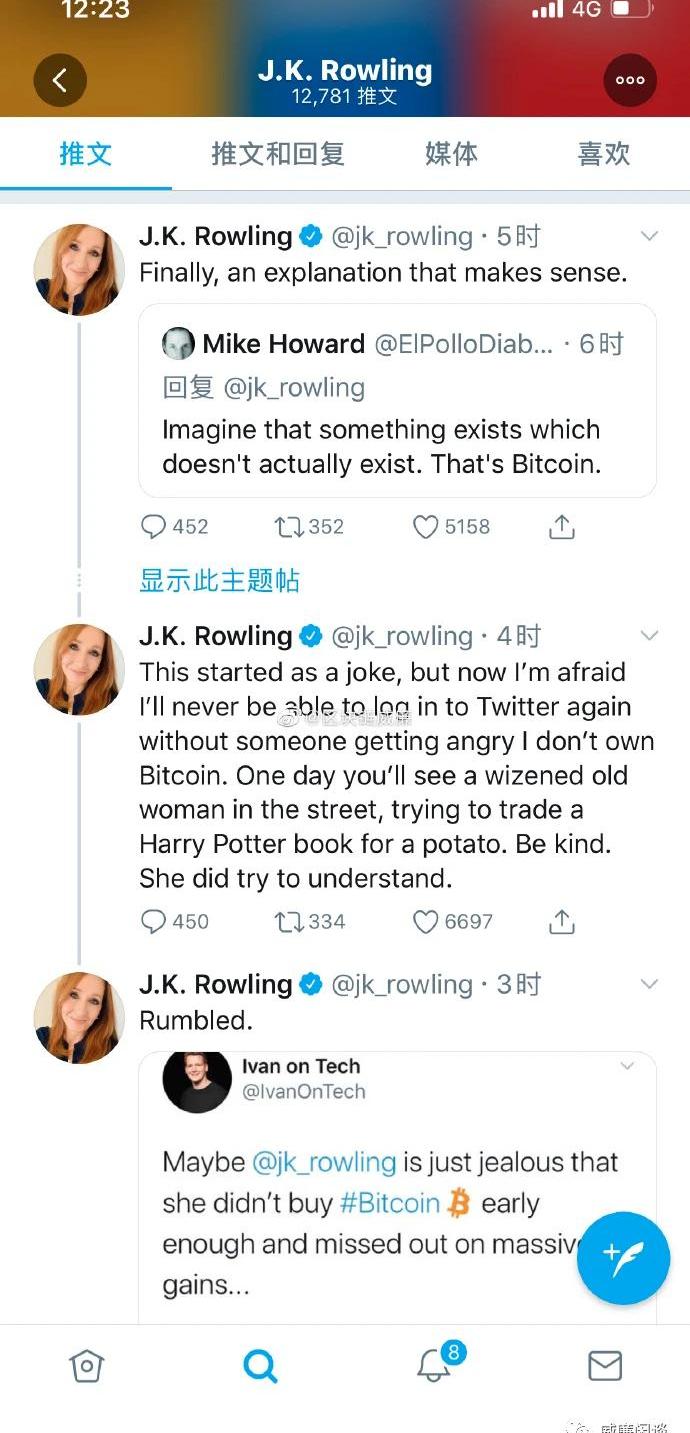
Task: Like the tweet with 5158 likes
Action: click(x=426, y=526)
